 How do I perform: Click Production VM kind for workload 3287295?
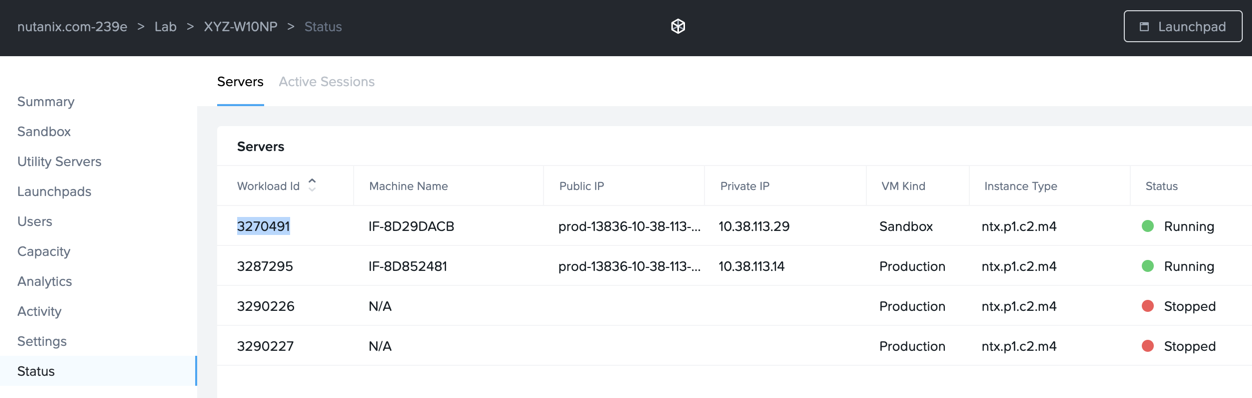click(x=912, y=266)
